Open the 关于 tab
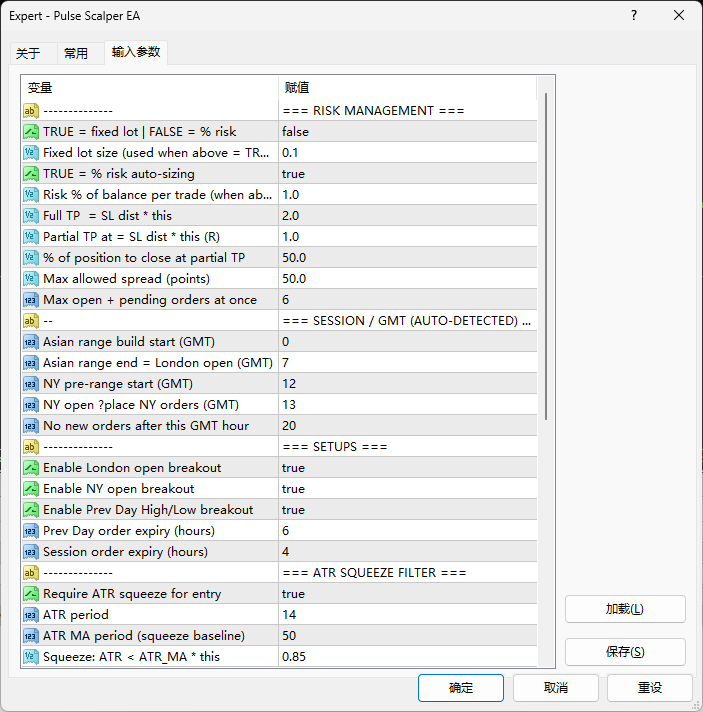Image resolution: width=703 pixels, height=712 pixels. (x=28, y=54)
